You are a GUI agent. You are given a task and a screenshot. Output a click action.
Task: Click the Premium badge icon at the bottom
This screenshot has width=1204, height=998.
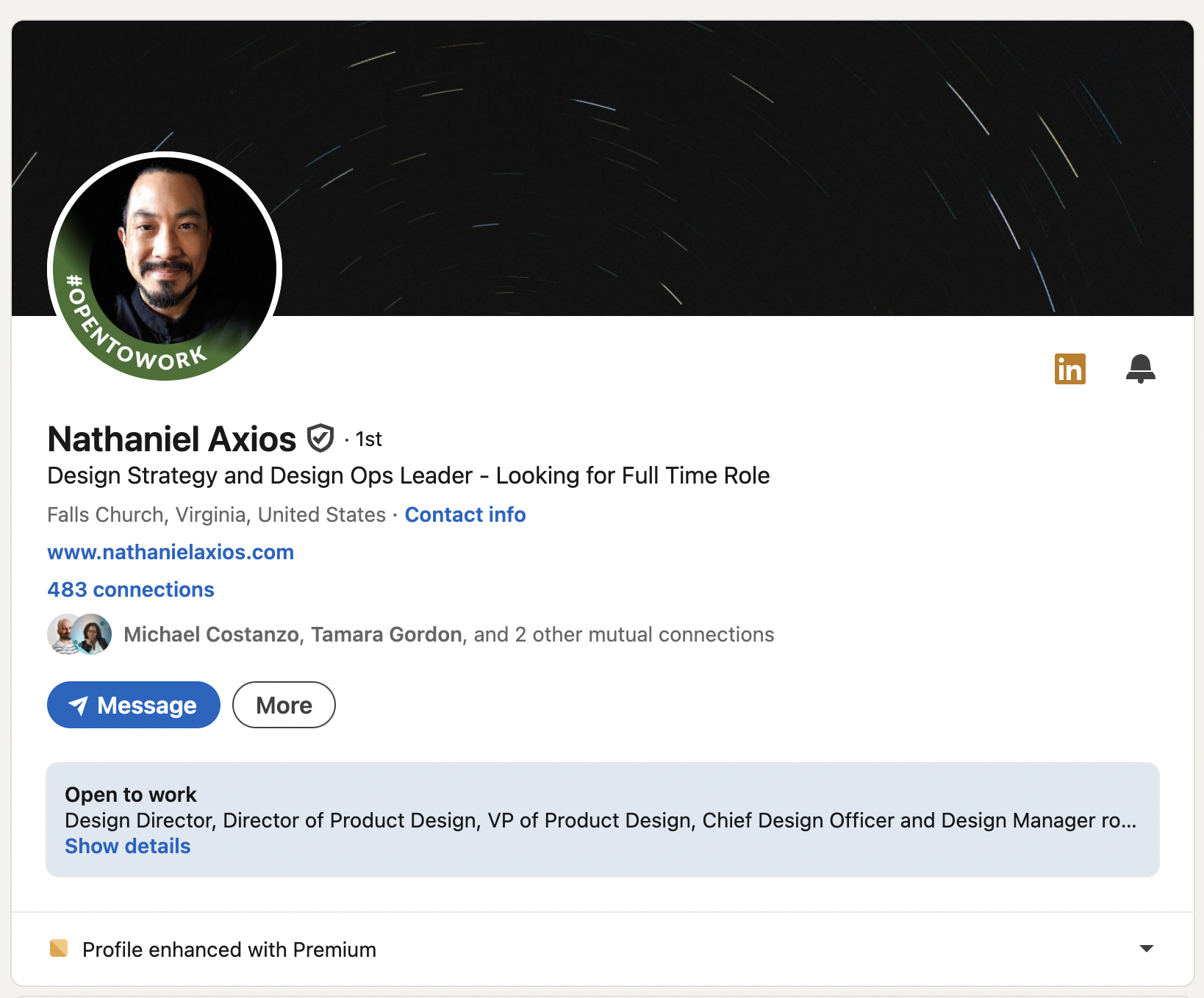coord(60,949)
